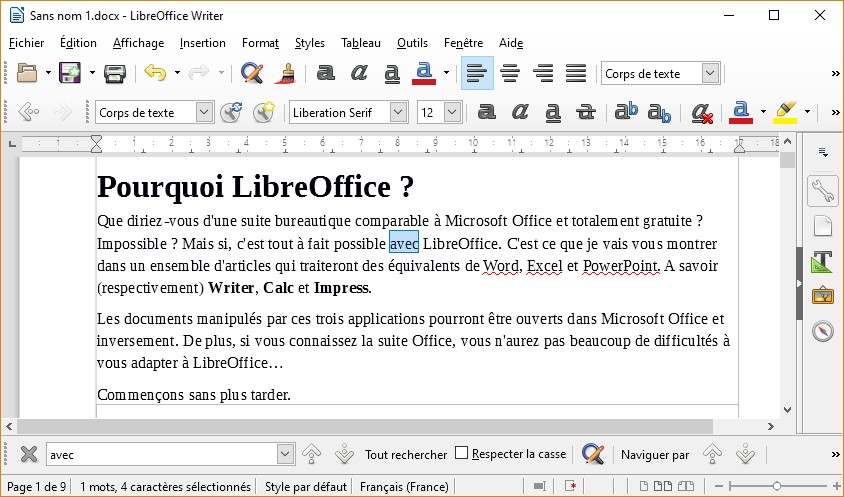Open the Outils menu
This screenshot has height=497, width=844.
click(412, 43)
